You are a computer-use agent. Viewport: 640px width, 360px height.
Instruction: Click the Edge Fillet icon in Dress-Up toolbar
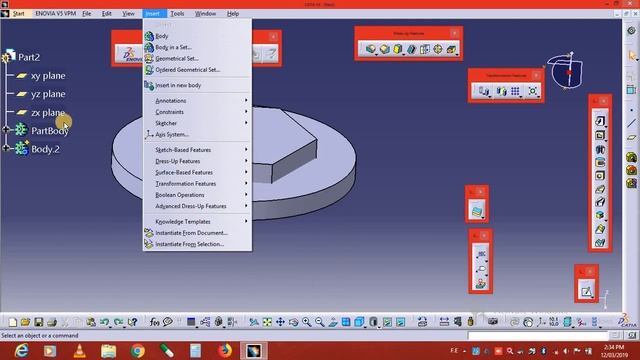coord(370,49)
